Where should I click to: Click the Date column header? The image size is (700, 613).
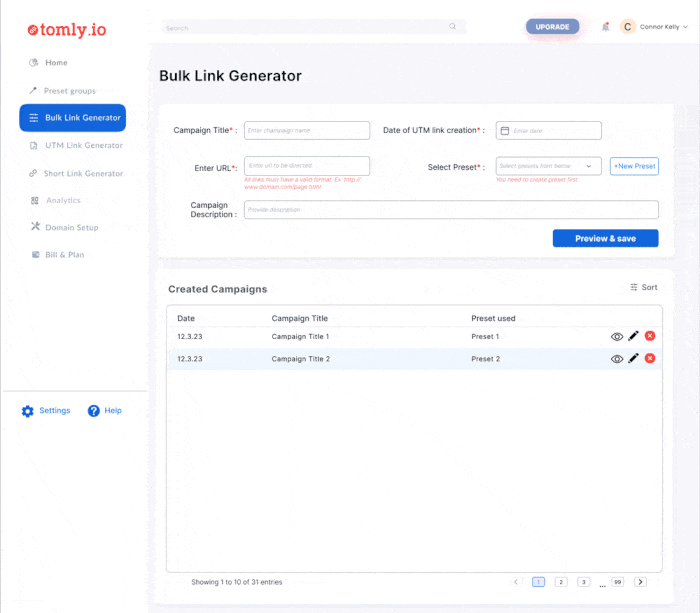click(x=186, y=318)
